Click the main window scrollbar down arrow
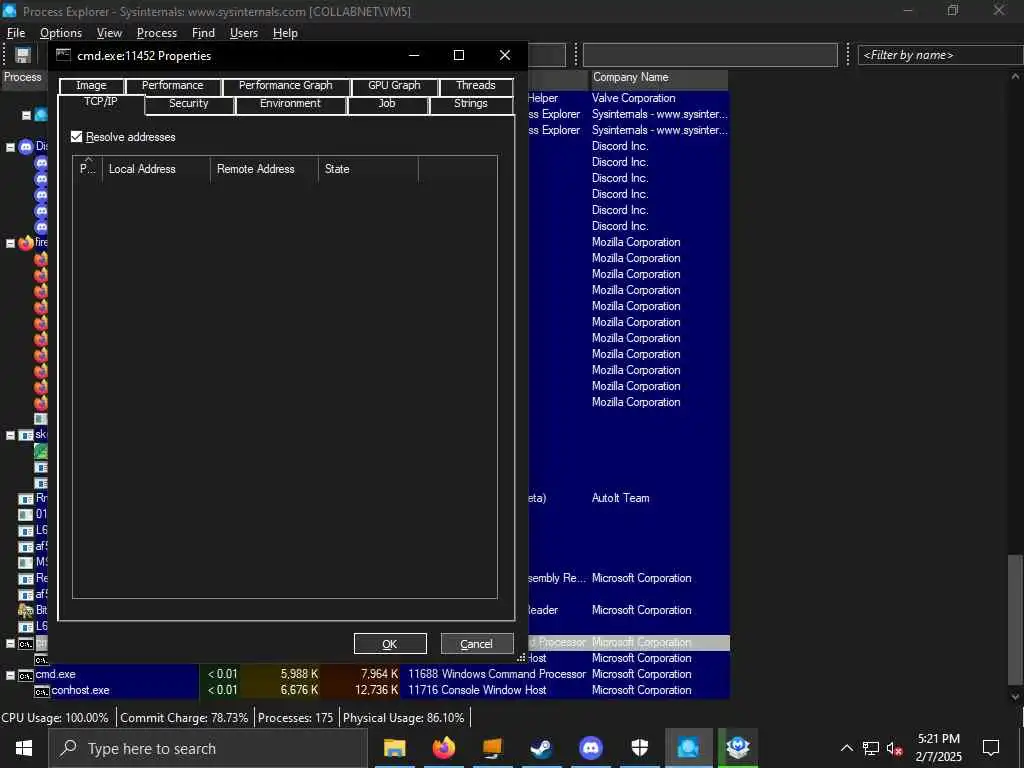Screen dimensions: 1024x768 (1015, 696)
